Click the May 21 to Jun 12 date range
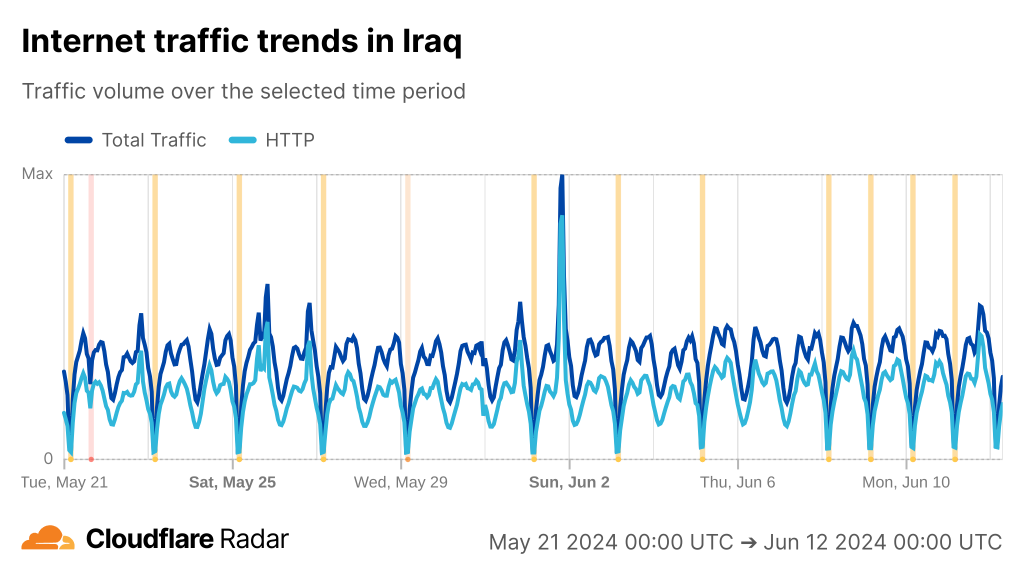 click(x=745, y=542)
